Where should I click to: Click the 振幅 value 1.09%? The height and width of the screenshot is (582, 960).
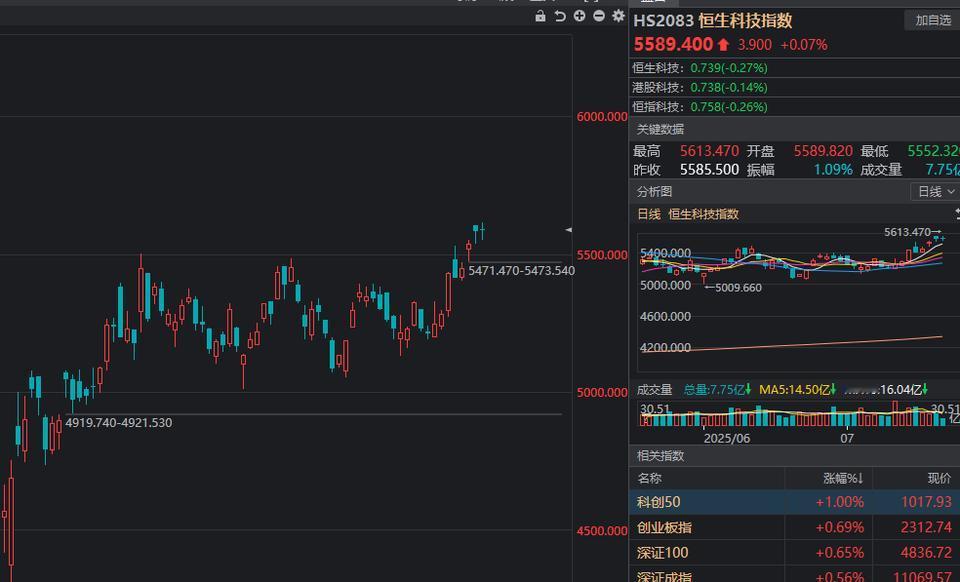click(833, 170)
